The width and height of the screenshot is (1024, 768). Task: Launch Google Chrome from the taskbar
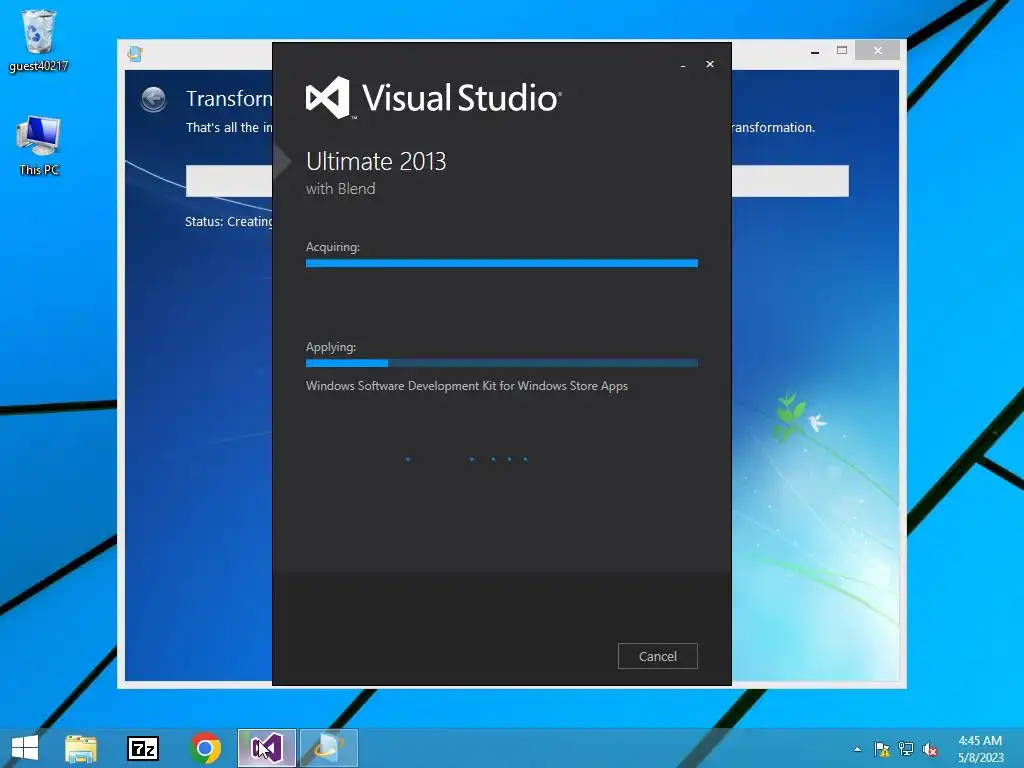(205, 748)
